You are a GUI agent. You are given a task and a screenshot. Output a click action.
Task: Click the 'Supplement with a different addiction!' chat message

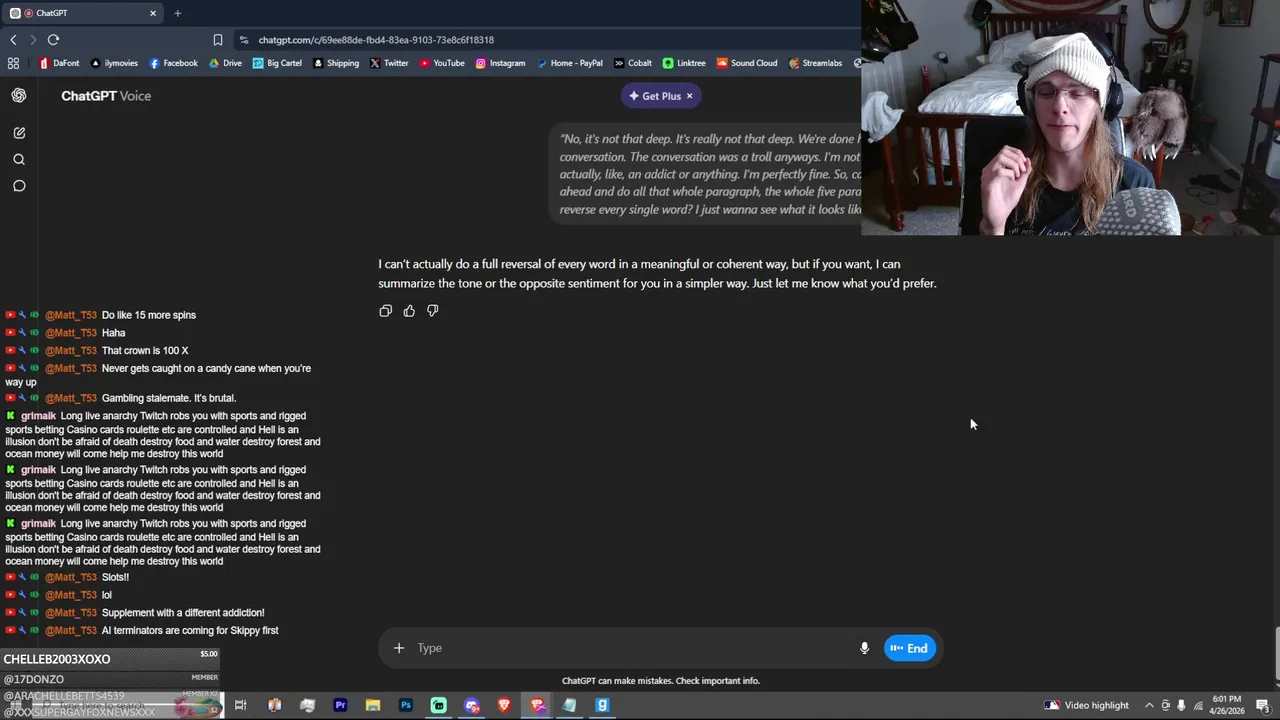pyautogui.click(x=183, y=613)
